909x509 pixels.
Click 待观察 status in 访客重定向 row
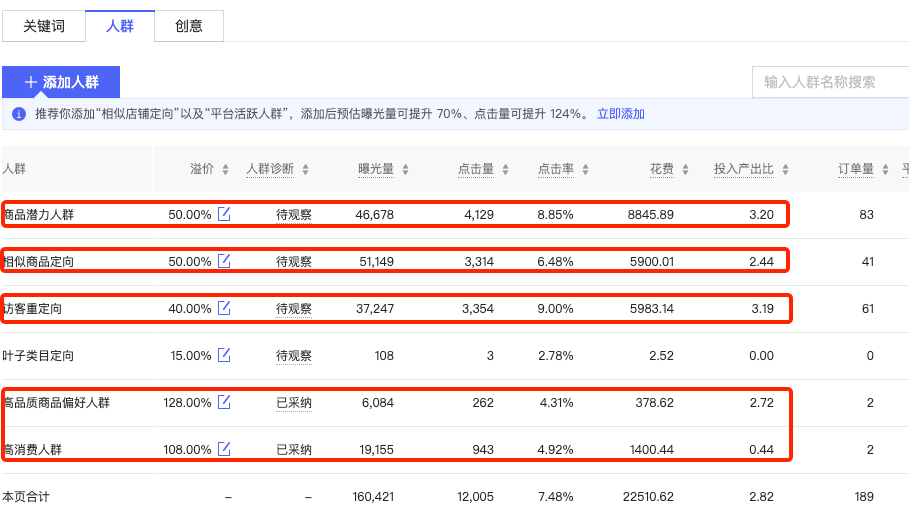pos(294,308)
